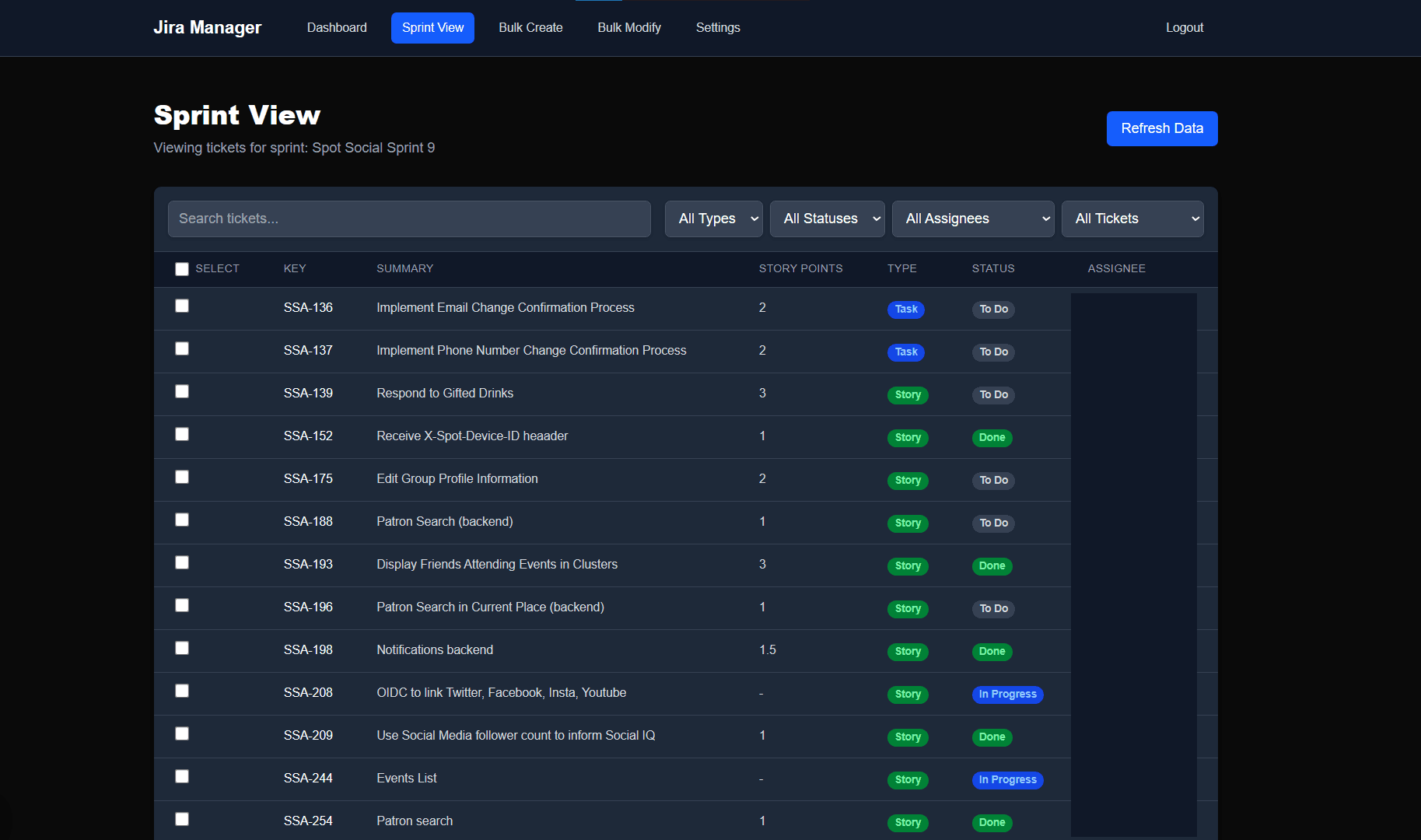Click summary 'Events List'
This screenshot has height=840, width=1421.
[407, 779]
